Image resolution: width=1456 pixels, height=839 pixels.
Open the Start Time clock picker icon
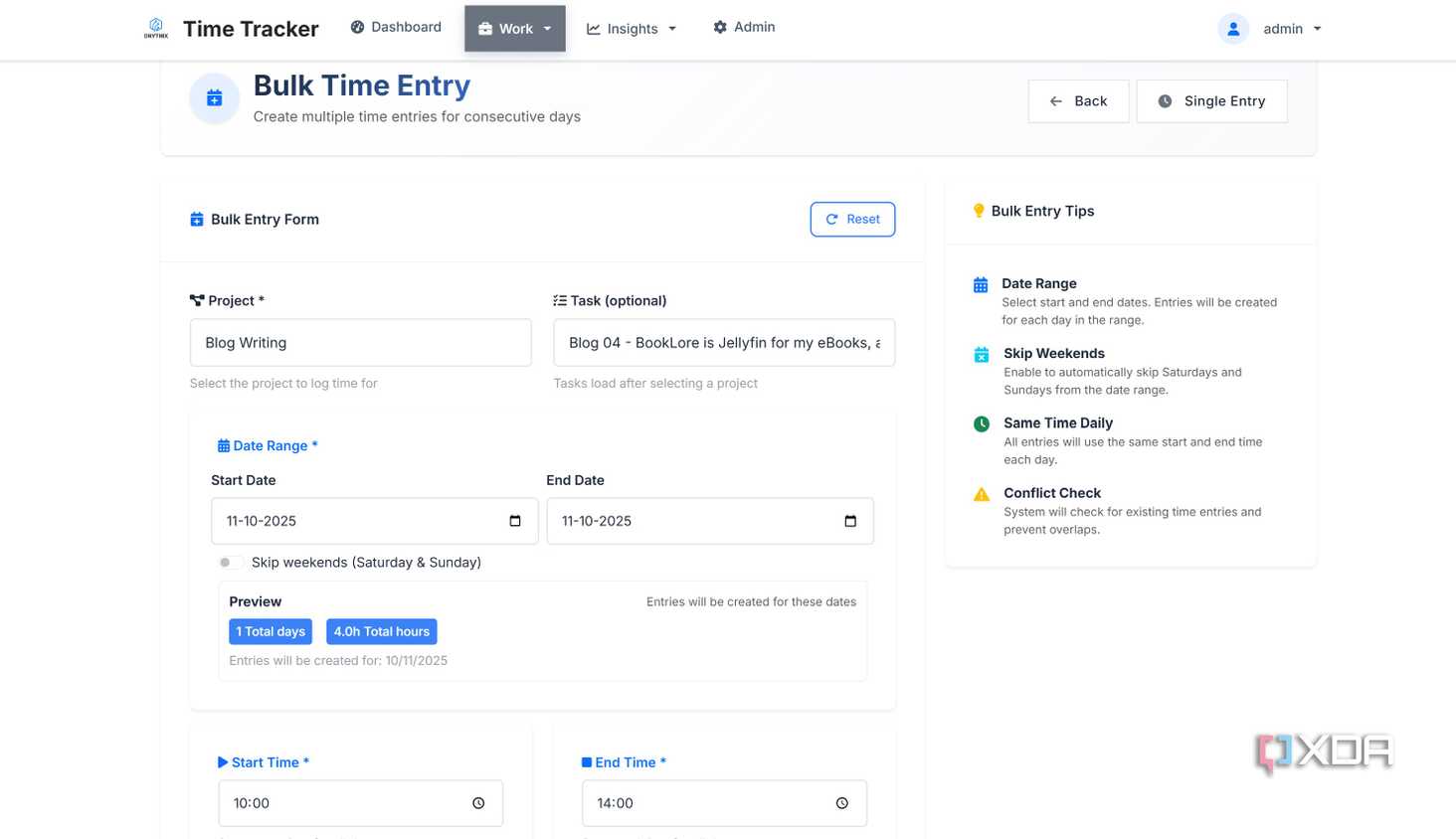(x=478, y=803)
